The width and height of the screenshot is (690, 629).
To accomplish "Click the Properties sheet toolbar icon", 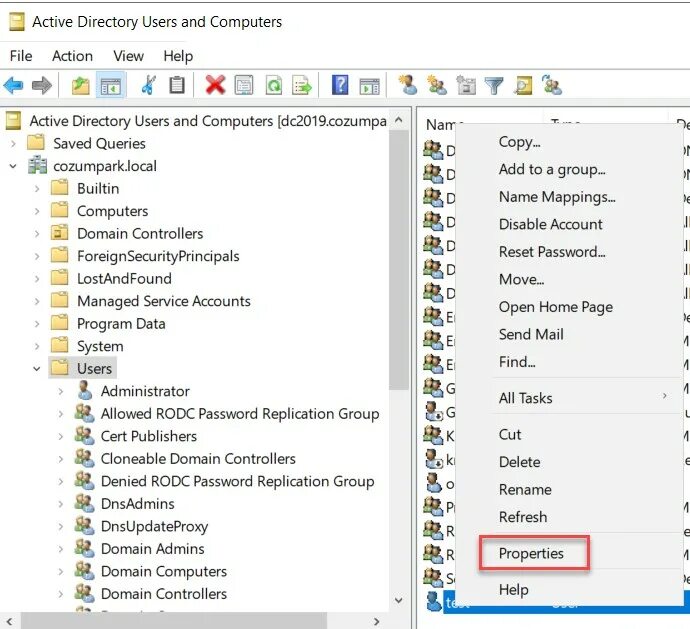I will pos(244,85).
